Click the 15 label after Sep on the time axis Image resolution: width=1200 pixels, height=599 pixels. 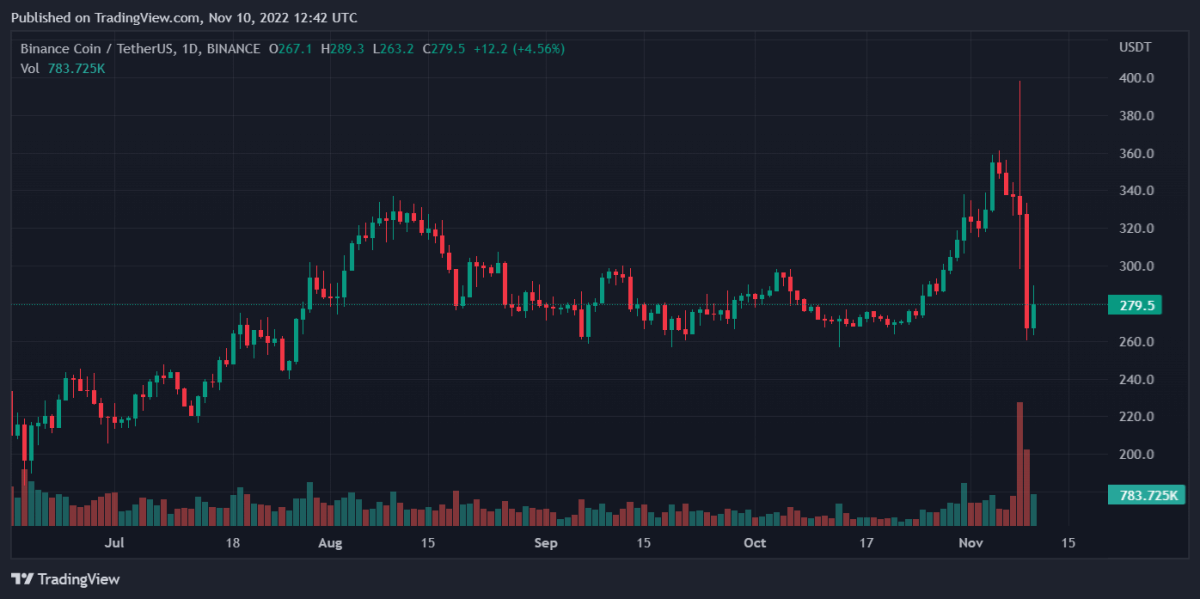pos(643,543)
